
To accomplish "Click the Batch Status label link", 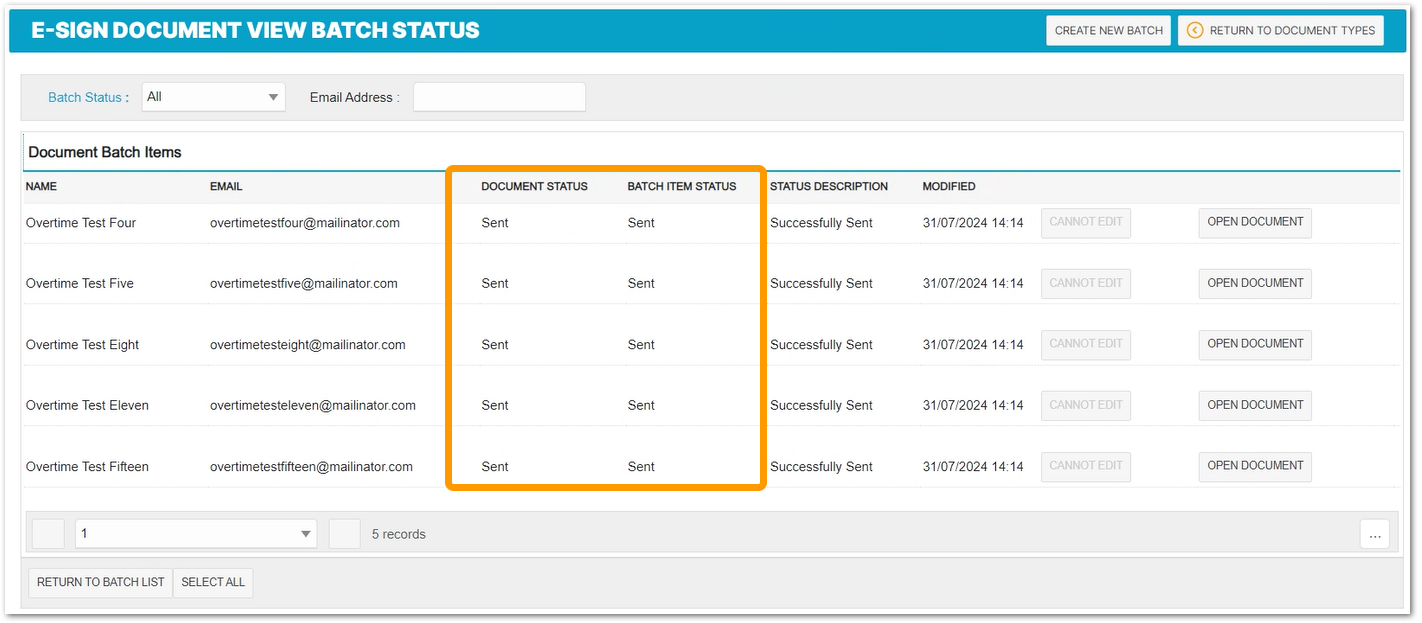I will (x=85, y=98).
